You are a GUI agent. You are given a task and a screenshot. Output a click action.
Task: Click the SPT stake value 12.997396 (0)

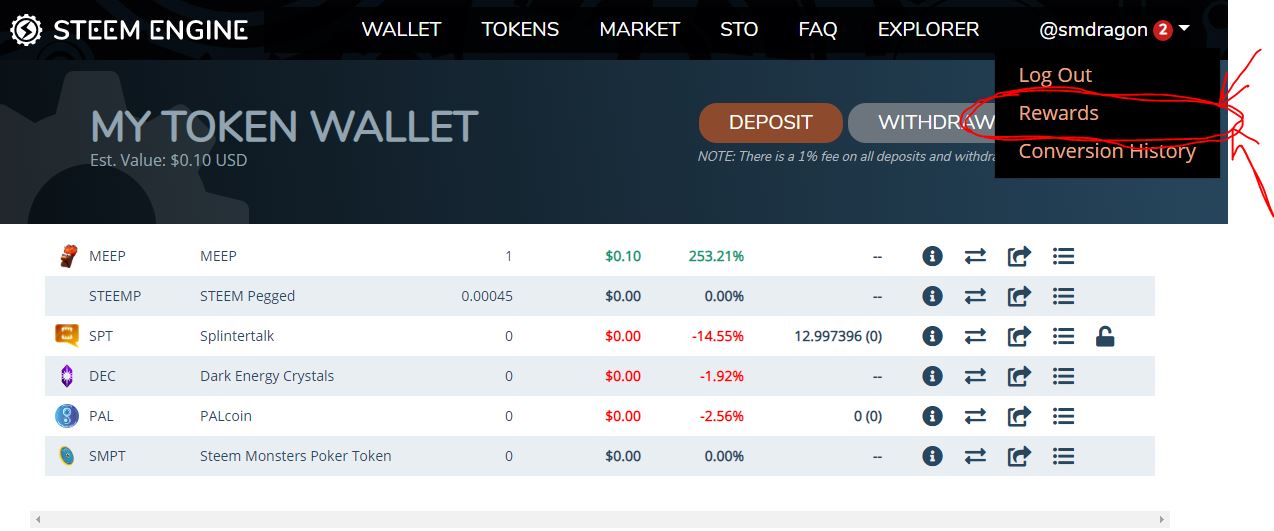pos(838,336)
